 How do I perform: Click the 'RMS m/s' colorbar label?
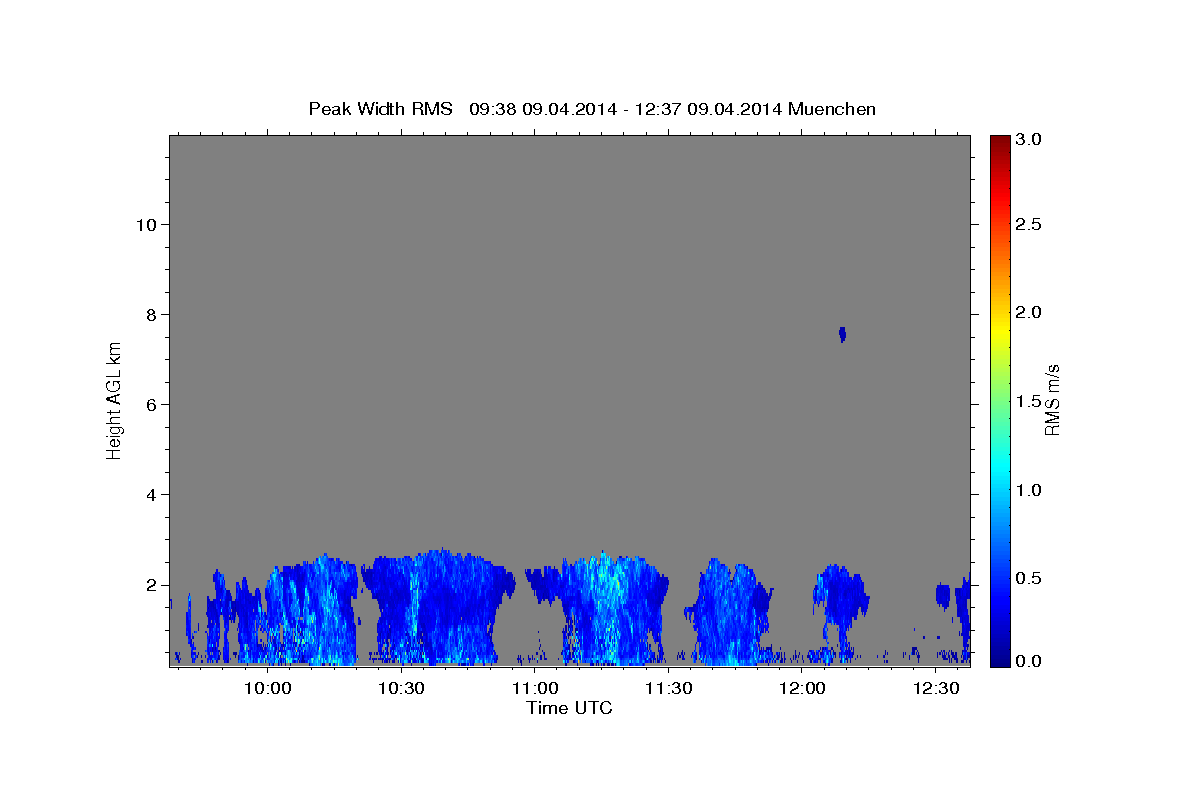coord(1052,400)
